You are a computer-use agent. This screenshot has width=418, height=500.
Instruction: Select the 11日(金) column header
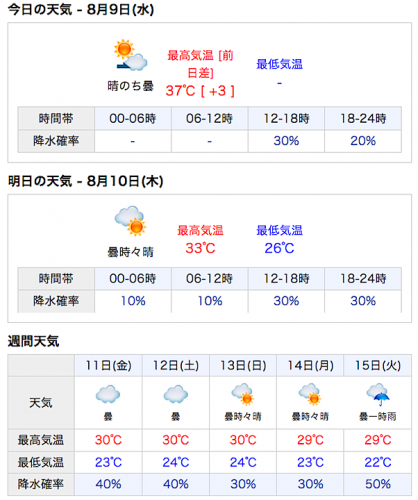(x=108, y=366)
